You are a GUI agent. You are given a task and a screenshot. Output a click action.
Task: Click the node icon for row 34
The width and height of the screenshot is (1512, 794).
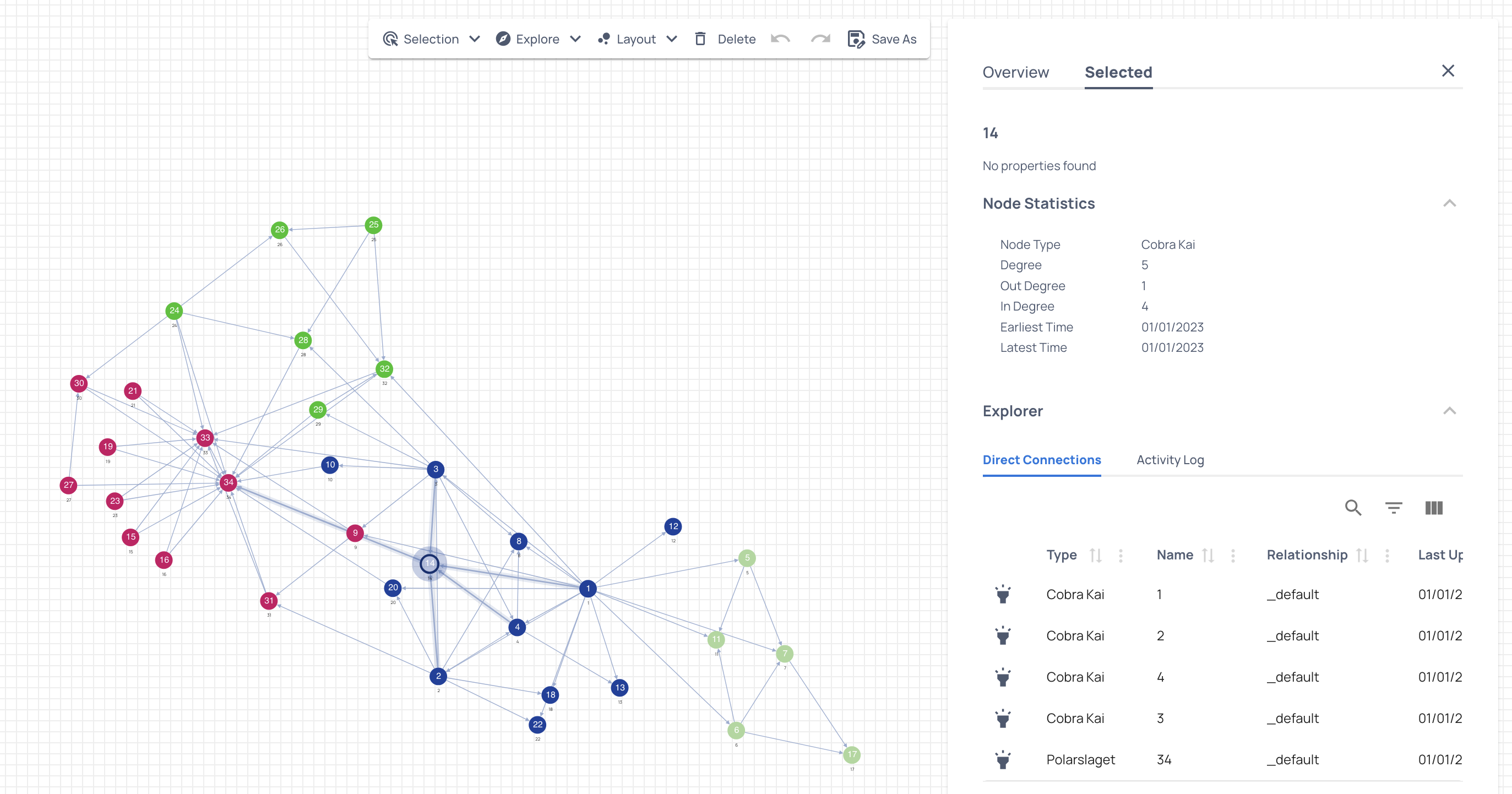[1003, 759]
